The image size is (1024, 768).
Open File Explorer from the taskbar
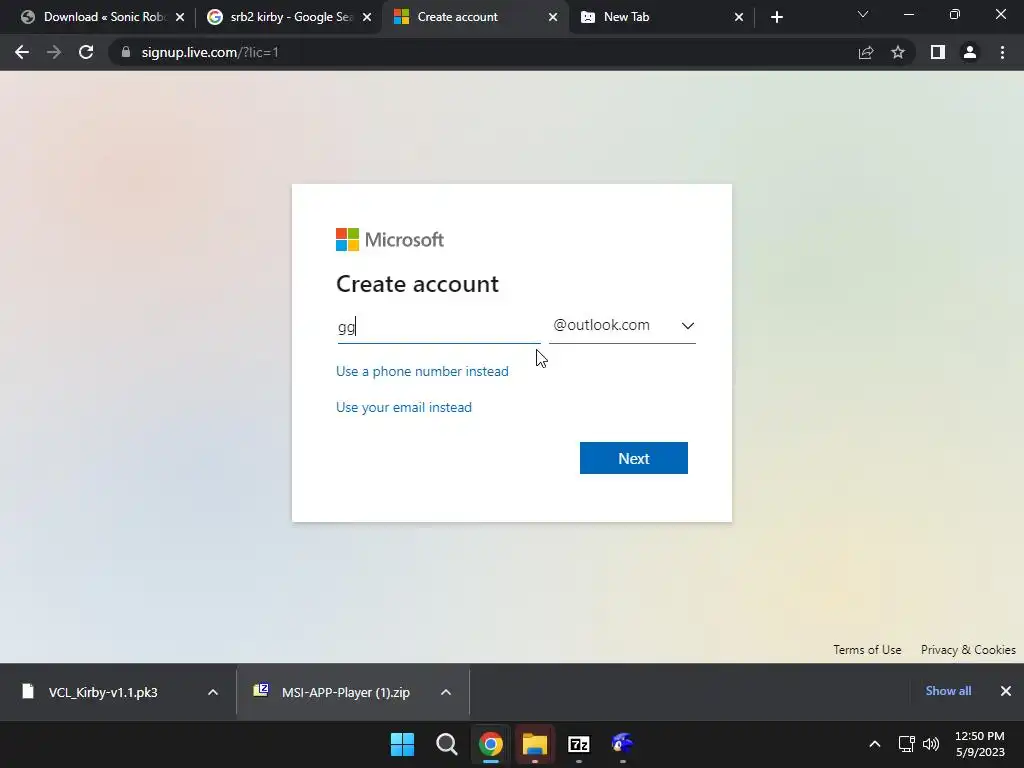[535, 744]
